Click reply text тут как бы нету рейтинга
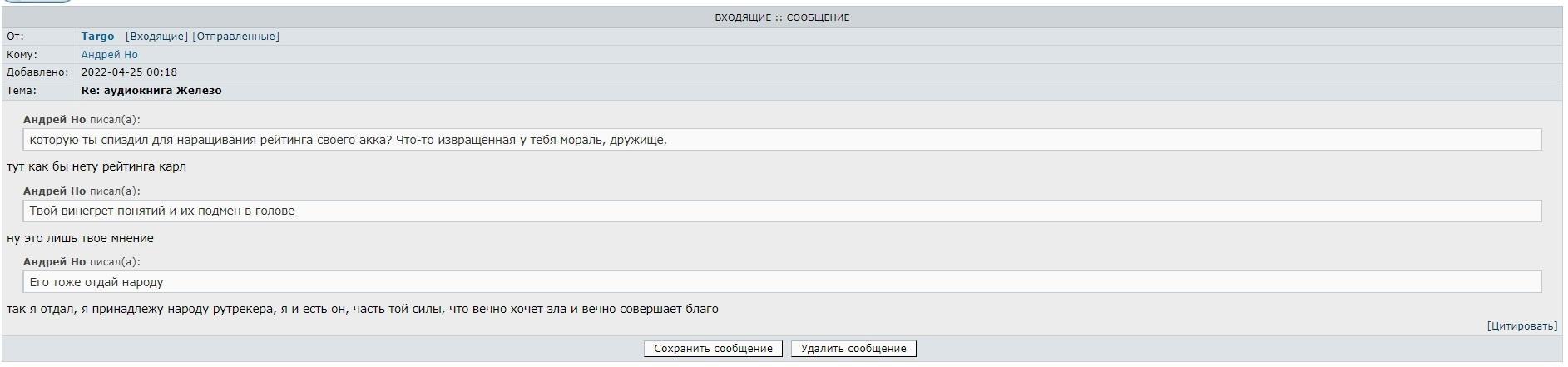The width and height of the screenshot is (1568, 367). tap(96, 167)
